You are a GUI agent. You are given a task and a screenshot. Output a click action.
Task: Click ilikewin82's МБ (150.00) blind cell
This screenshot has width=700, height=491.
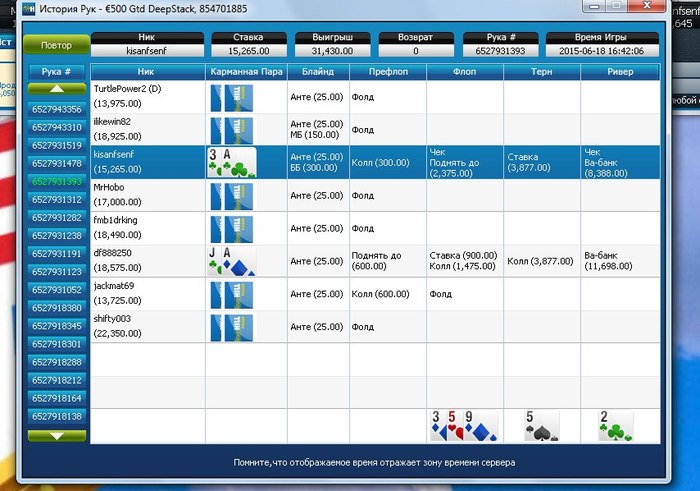(x=315, y=135)
